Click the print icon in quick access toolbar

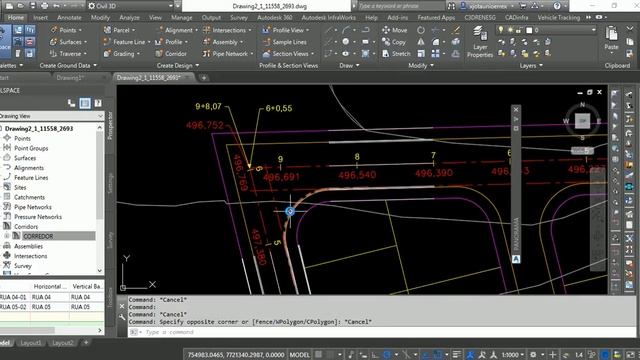click(x=44, y=6)
